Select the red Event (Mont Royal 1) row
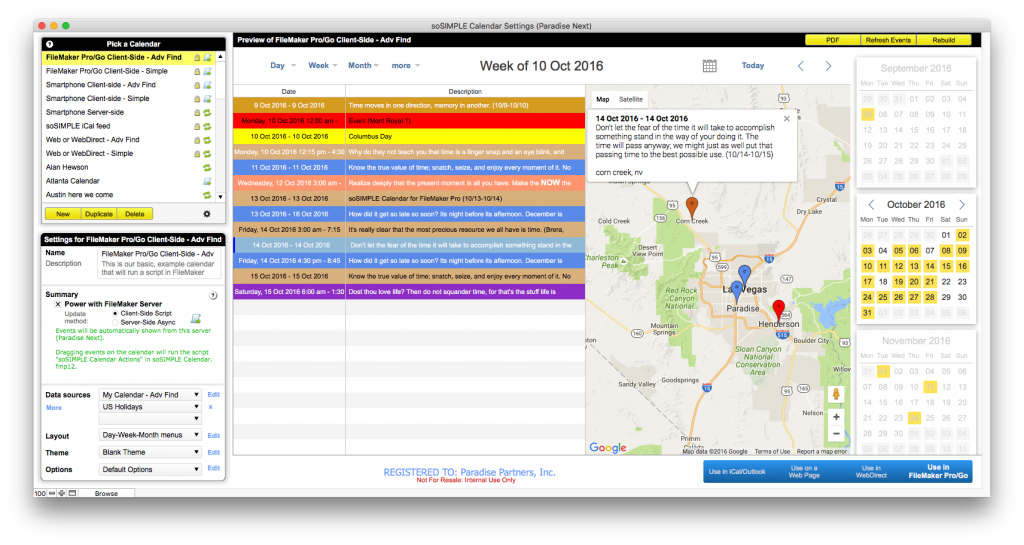This screenshot has width=1024, height=545. click(x=409, y=121)
